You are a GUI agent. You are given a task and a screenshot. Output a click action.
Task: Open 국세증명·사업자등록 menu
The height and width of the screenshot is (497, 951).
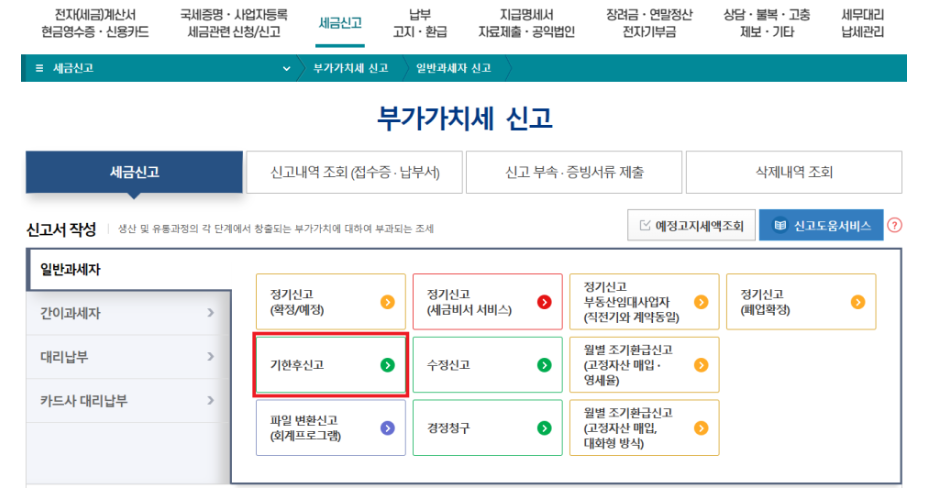point(234,23)
